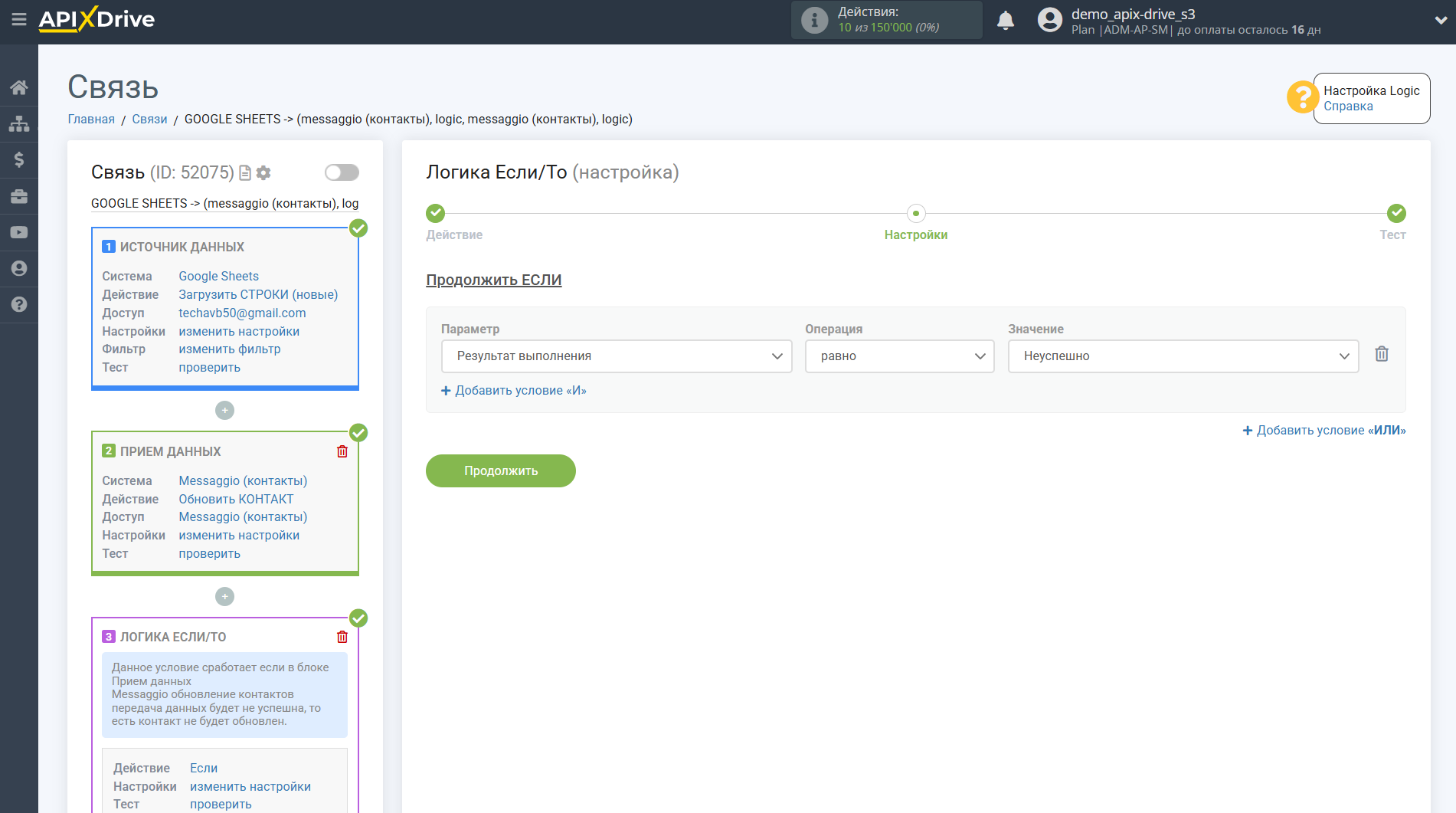Viewport: 1456px width, 813px height.
Task: Open the billing dollar sidebar icon
Action: 19,159
